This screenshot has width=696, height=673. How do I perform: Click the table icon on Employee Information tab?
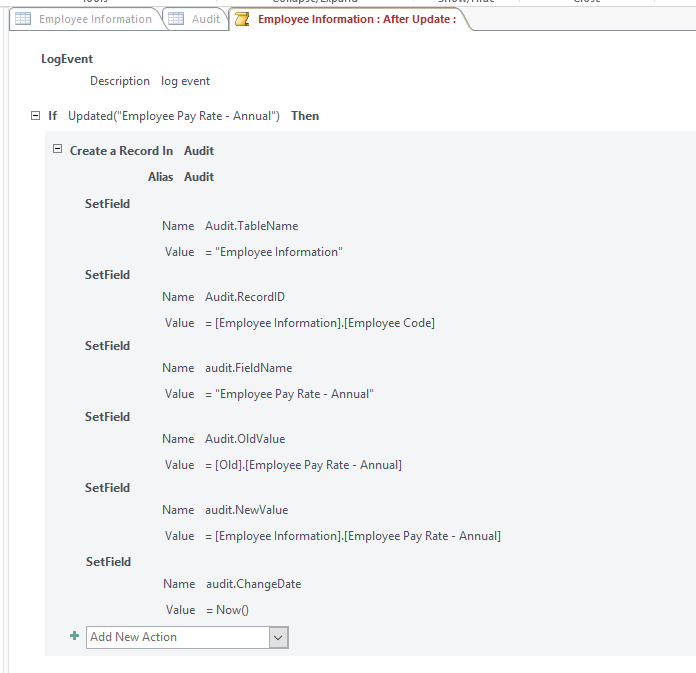(x=23, y=19)
